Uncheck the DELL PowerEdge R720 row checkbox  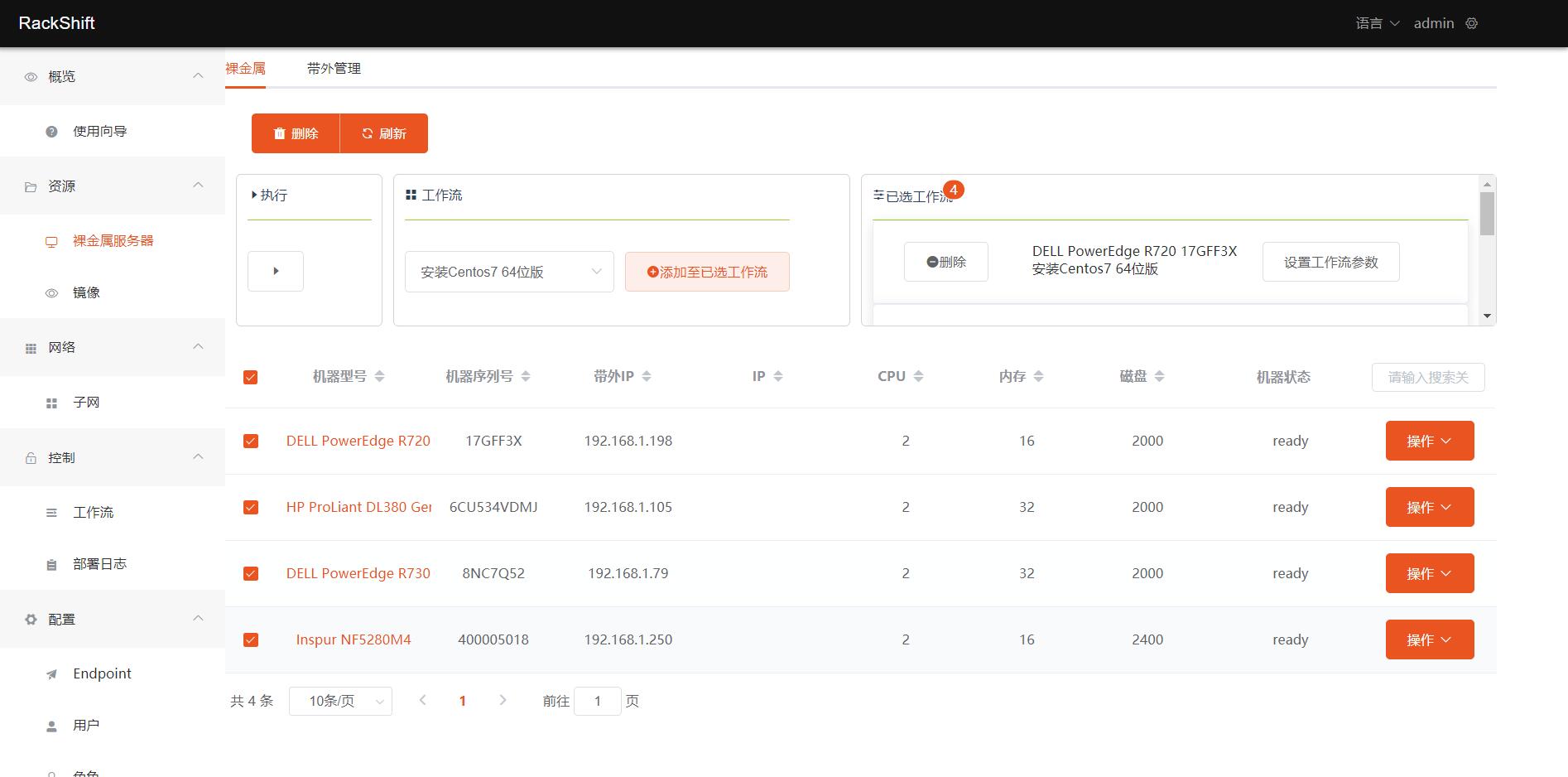pyautogui.click(x=251, y=442)
